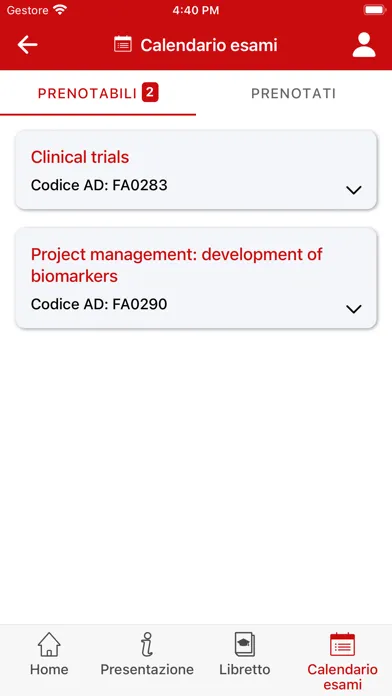Tap the Home house icon

pyautogui.click(x=49, y=644)
